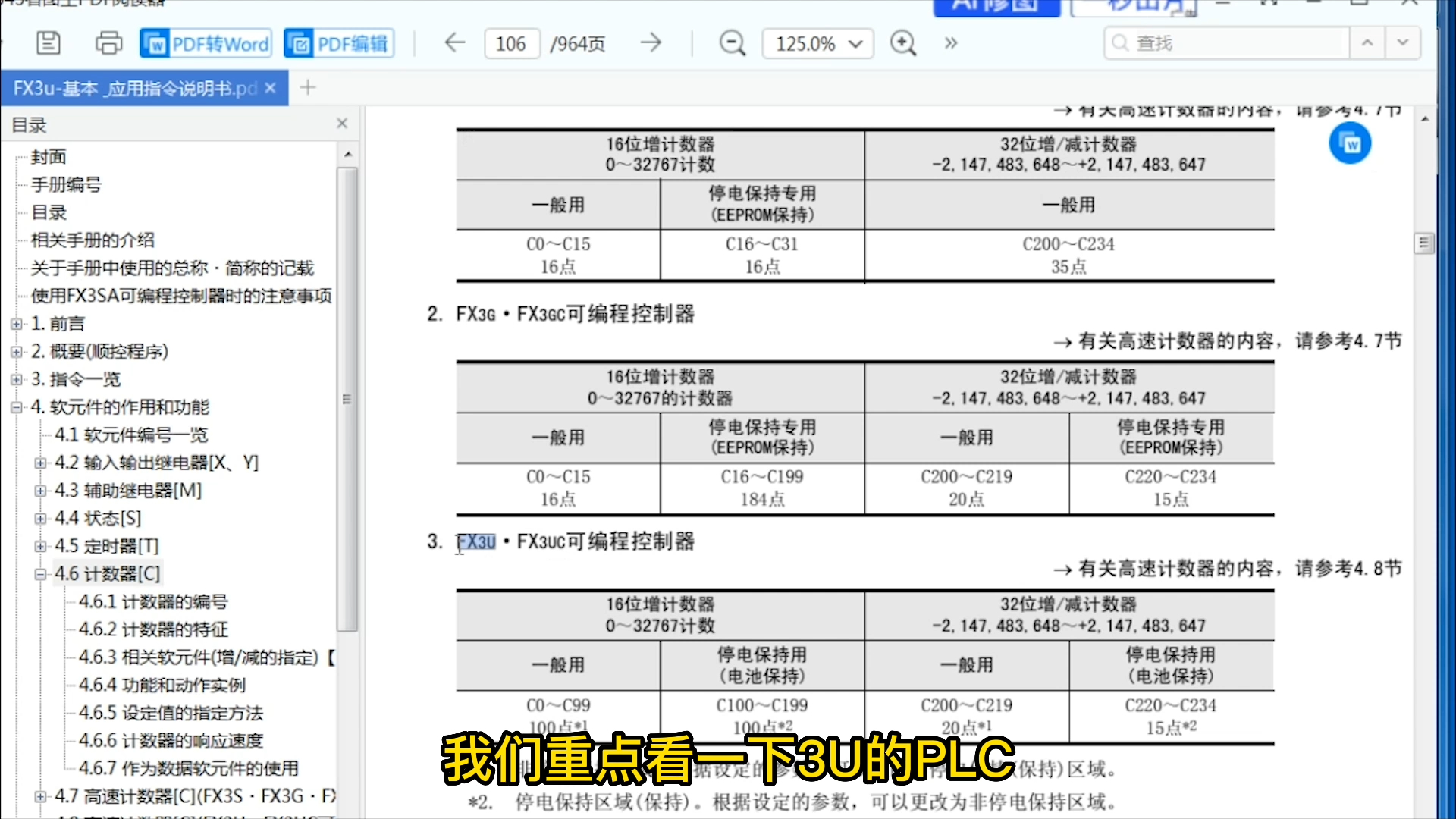Open PDF转Word conversion tool
The image size is (1456, 819).
point(207,44)
